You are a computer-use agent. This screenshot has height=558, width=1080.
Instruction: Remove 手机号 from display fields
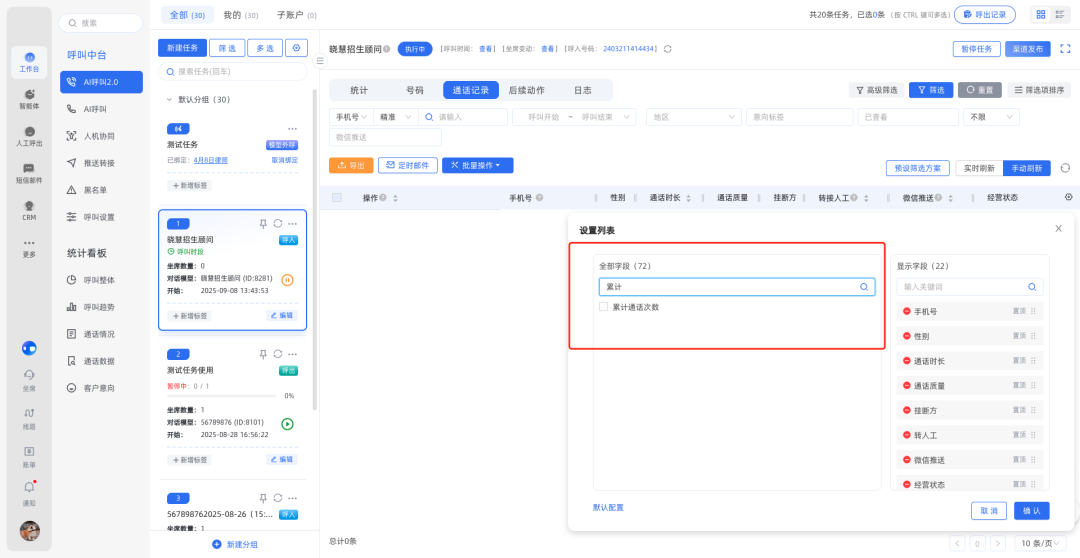[906, 312]
